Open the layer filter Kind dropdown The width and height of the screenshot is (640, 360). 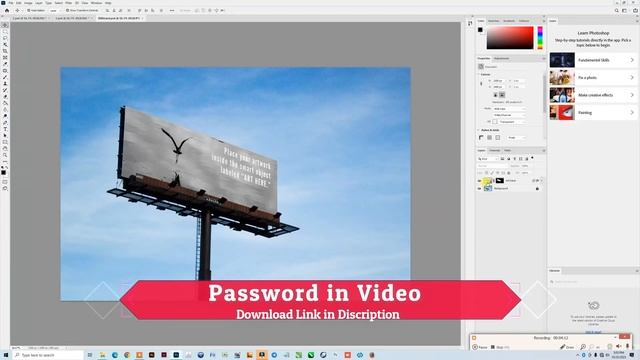[488, 159]
